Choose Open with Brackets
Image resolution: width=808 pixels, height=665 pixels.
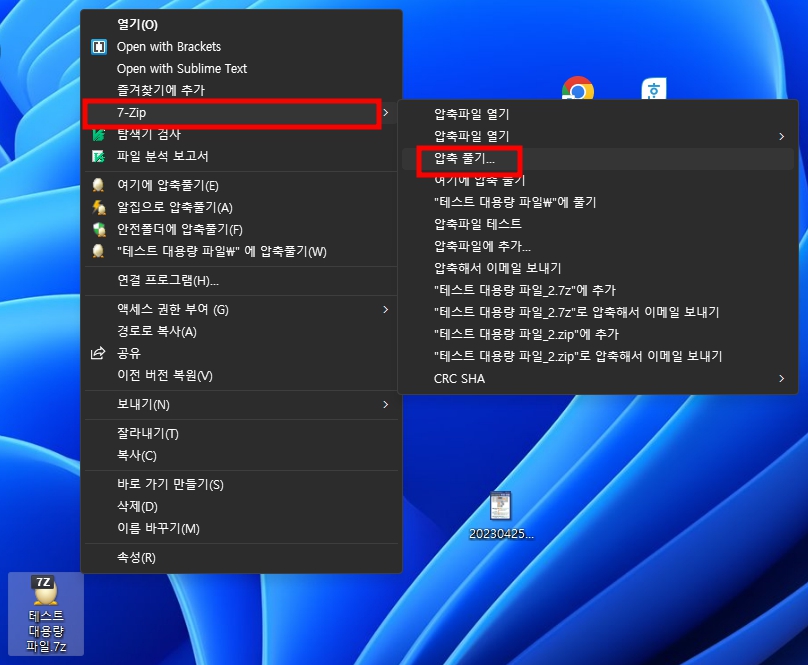click(x=241, y=47)
